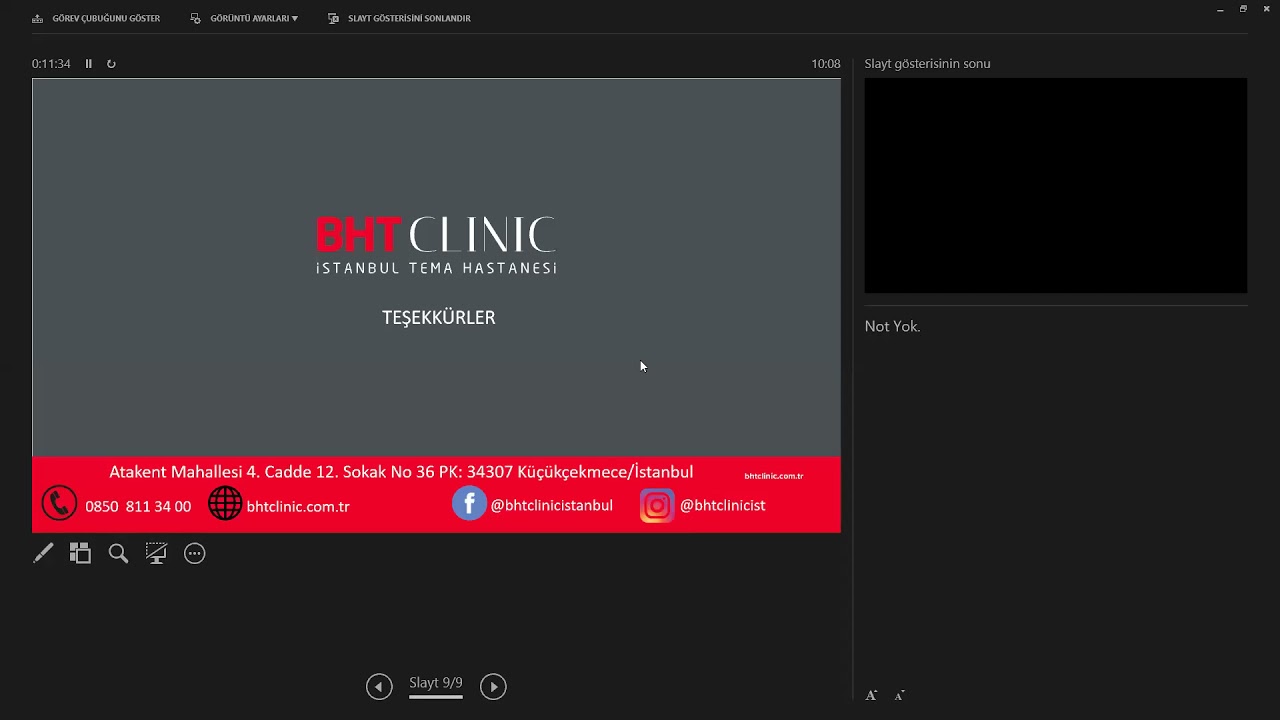Image resolution: width=1280 pixels, height=720 pixels.
Task: Open the Görüntü Ayarları dropdown
Action: pyautogui.click(x=244, y=18)
